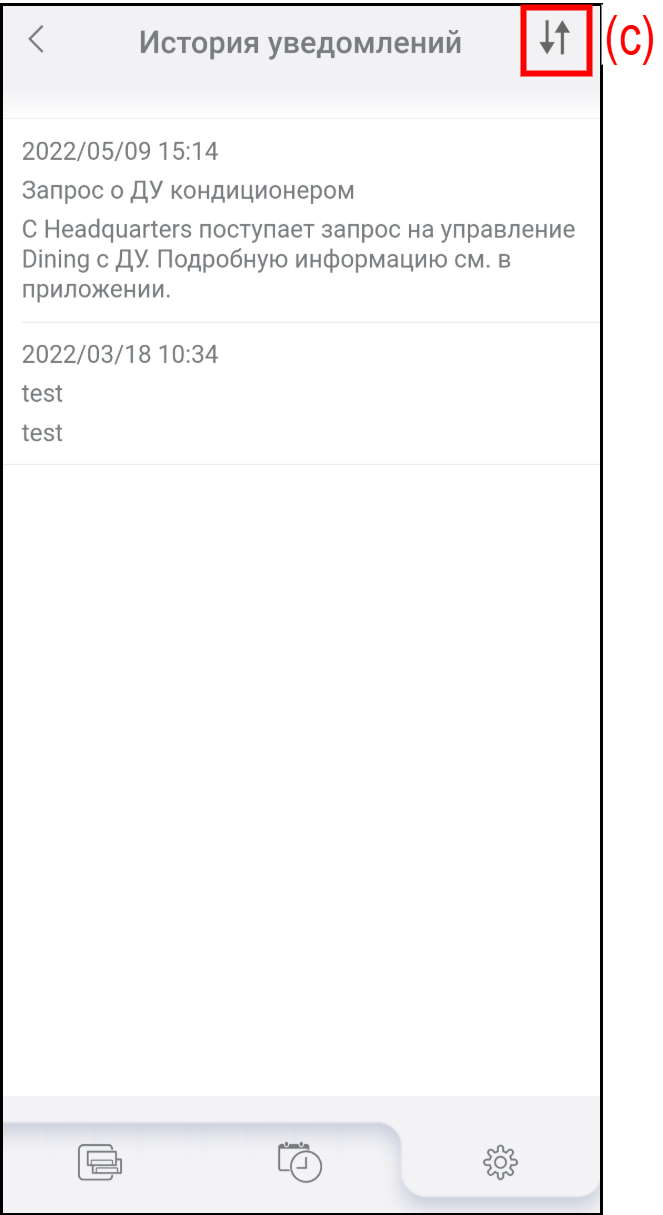Click the red (C) annotation label
The image size is (663, 1215).
coord(630,40)
